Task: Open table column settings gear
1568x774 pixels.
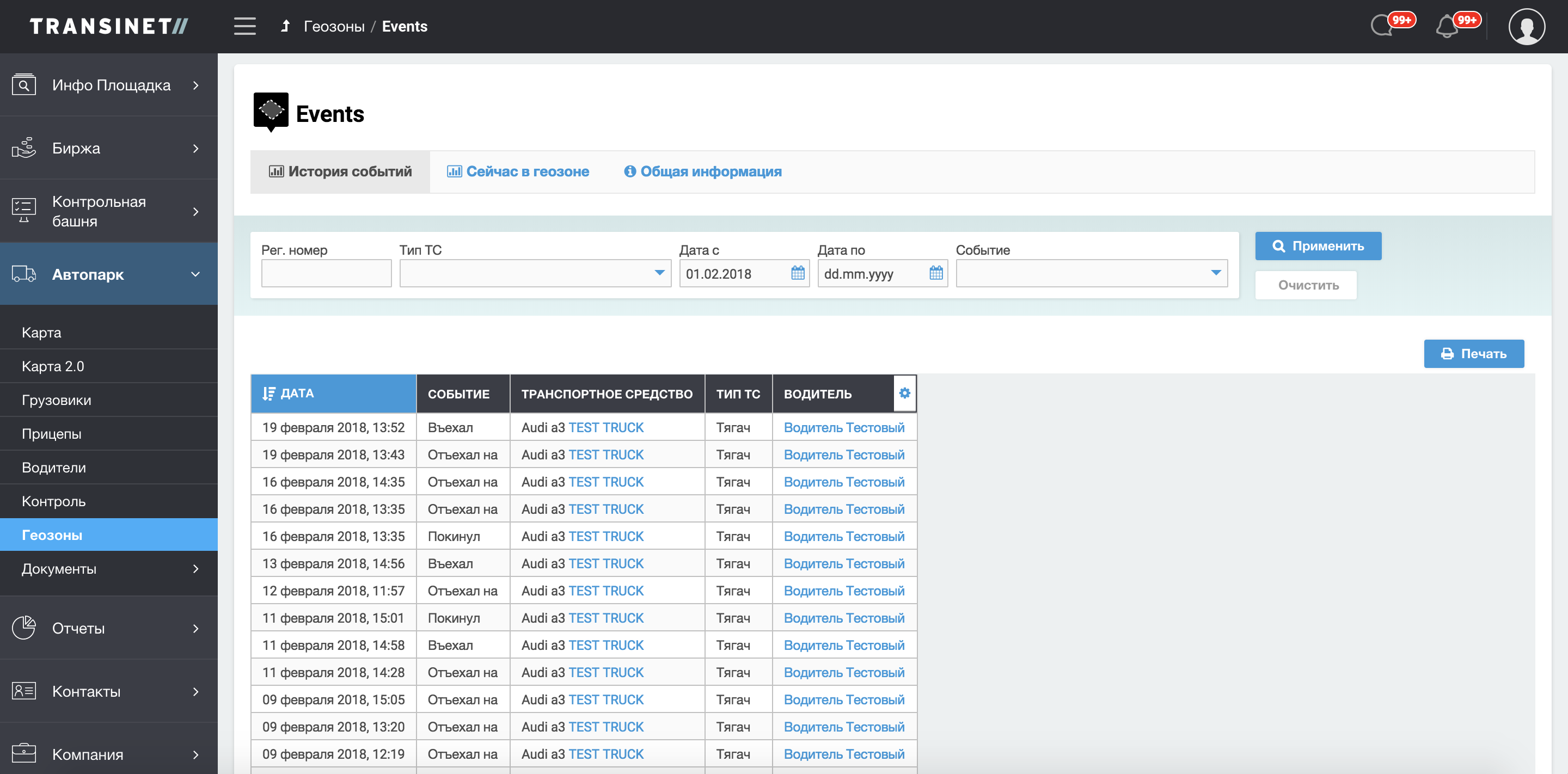Action: coord(904,393)
